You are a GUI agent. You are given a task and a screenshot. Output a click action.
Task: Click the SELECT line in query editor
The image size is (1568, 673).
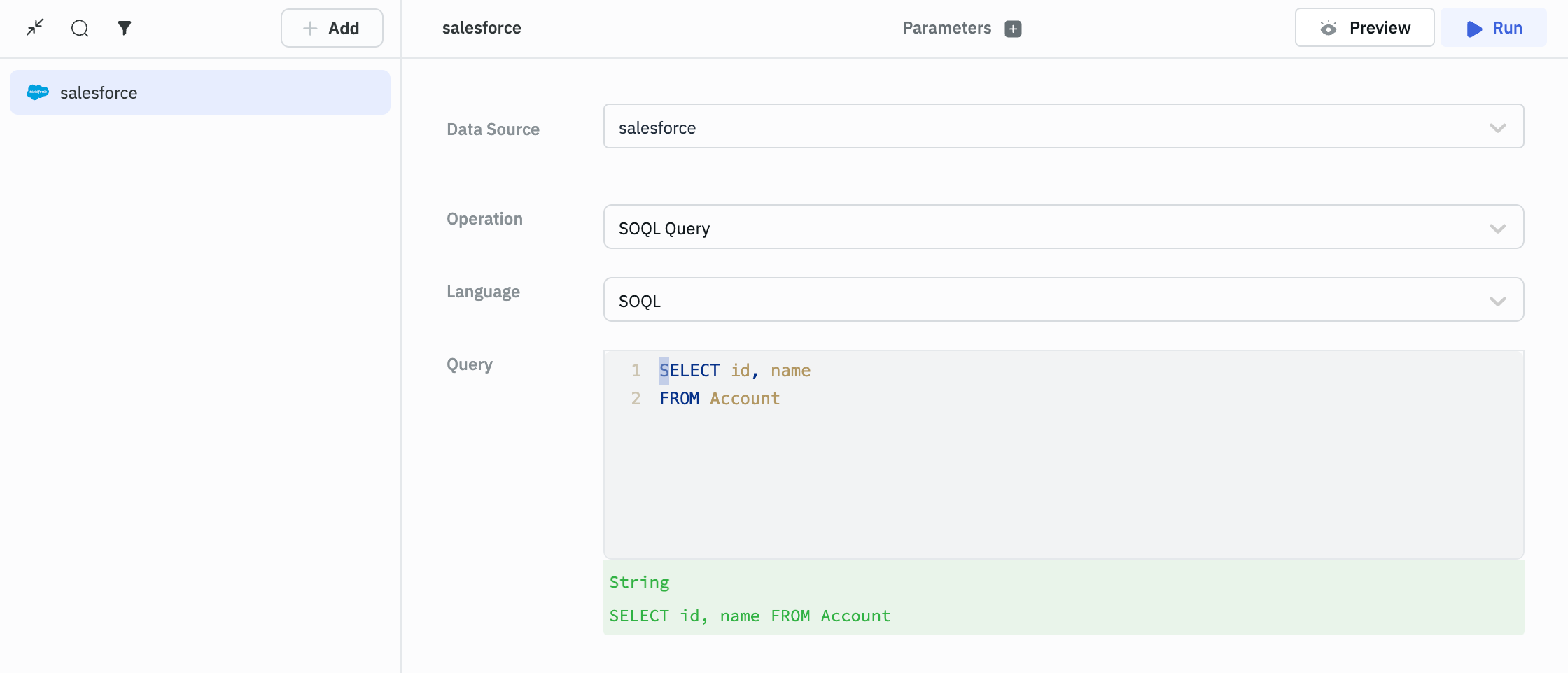(735, 370)
